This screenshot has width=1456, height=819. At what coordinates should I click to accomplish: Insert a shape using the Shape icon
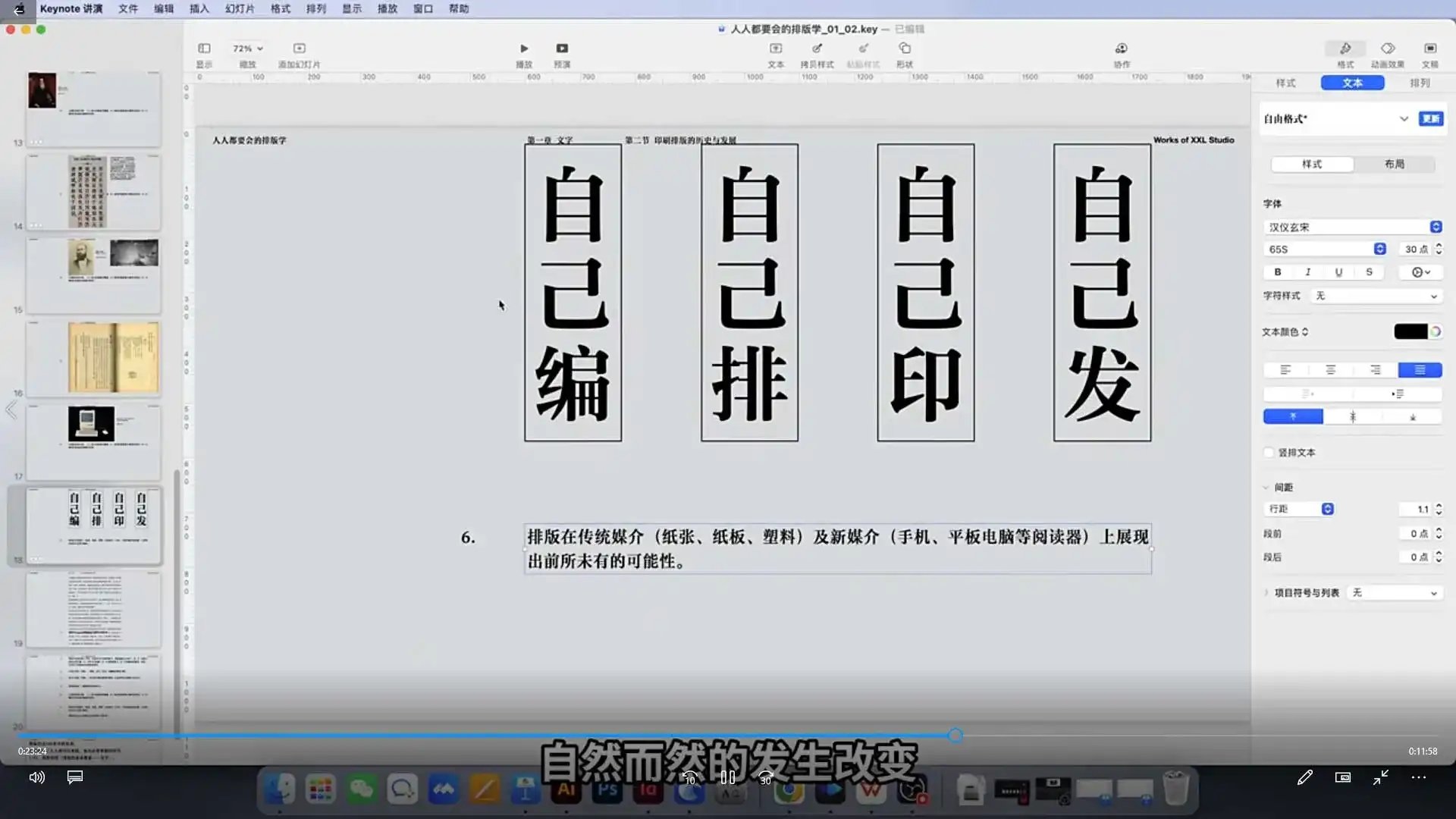(x=905, y=49)
